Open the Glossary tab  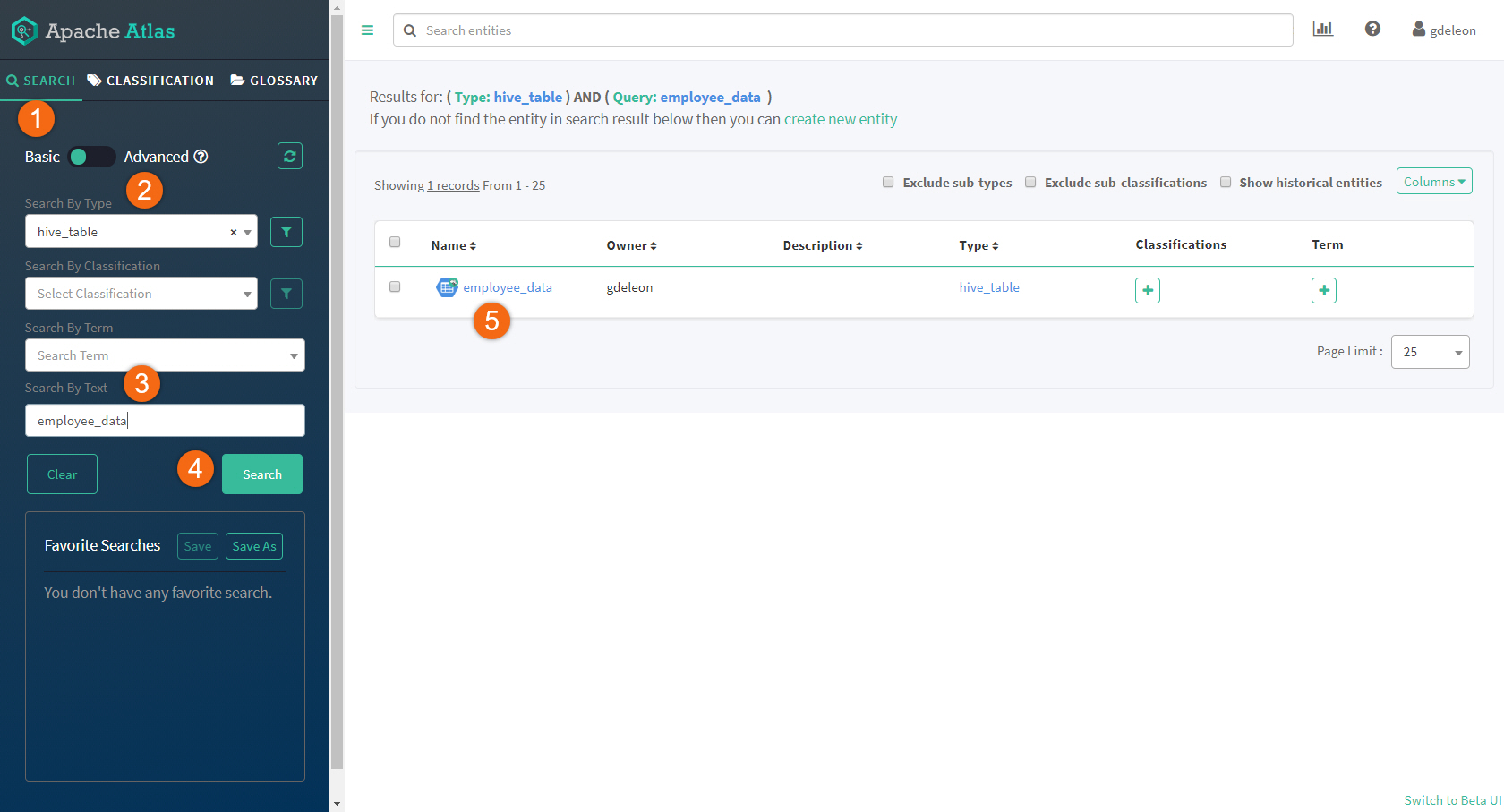pyautogui.click(x=274, y=81)
